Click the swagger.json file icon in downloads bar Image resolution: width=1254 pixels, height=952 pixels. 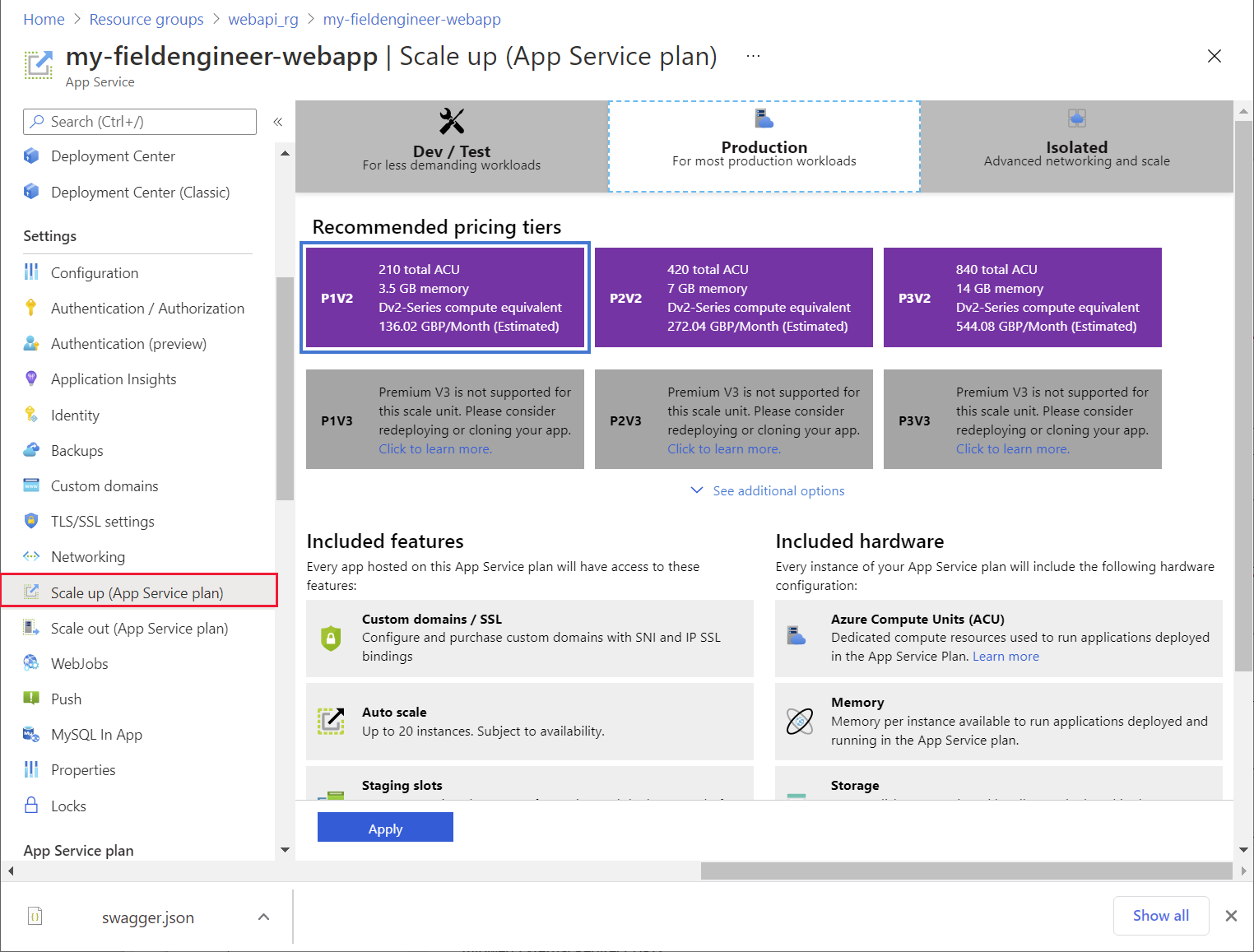coord(35,916)
